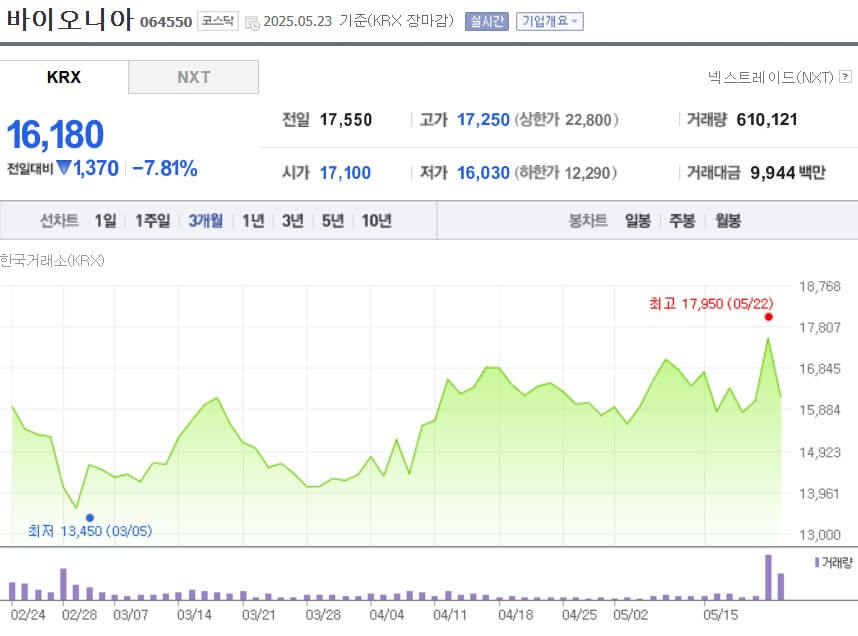Click the 18,768 price axis label

pyautogui.click(x=820, y=286)
